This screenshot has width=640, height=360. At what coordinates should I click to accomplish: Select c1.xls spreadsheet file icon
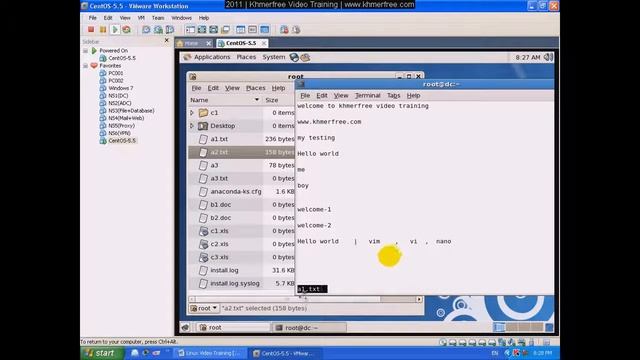(203, 231)
